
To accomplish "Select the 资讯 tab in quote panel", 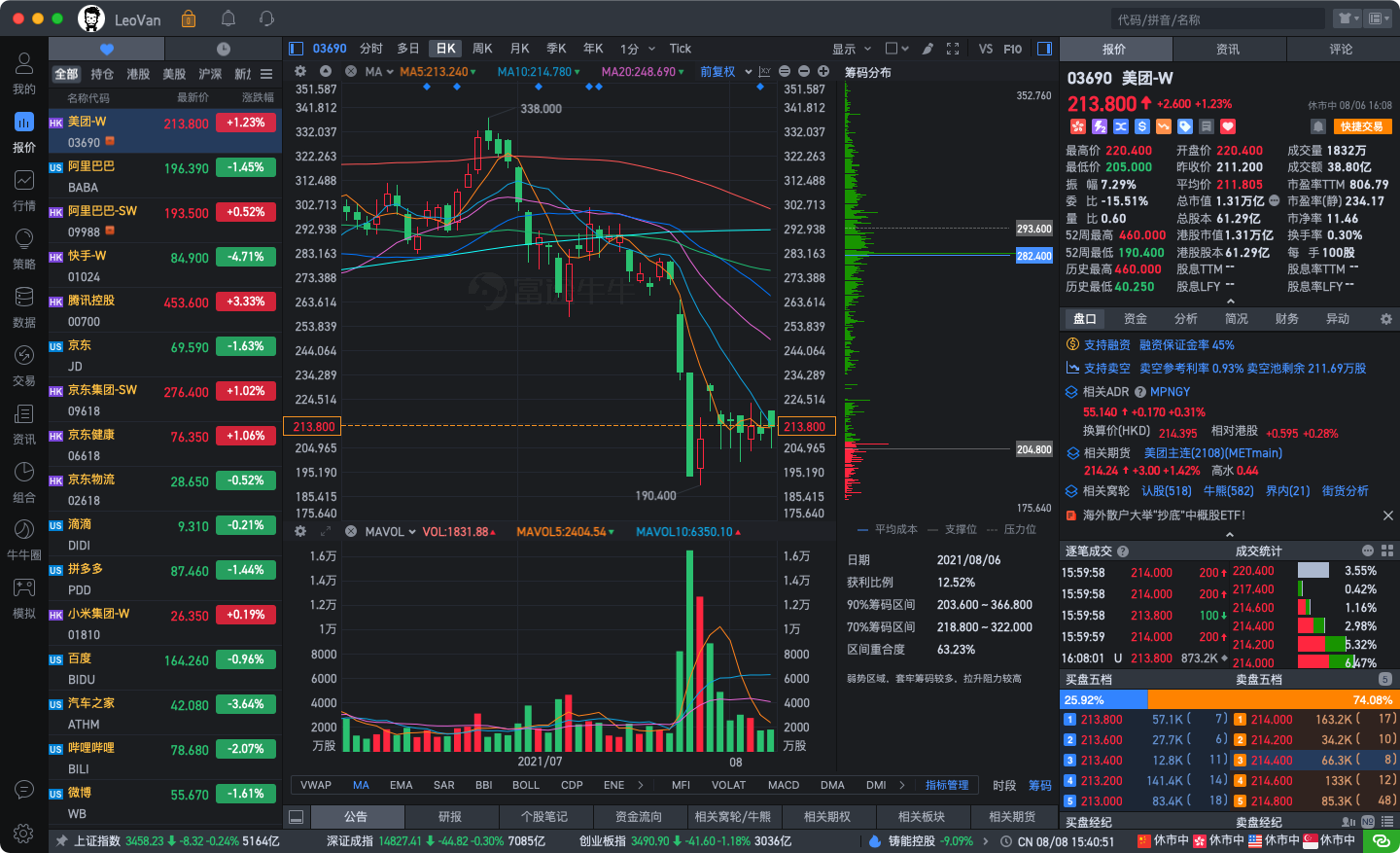I will pos(1228,49).
